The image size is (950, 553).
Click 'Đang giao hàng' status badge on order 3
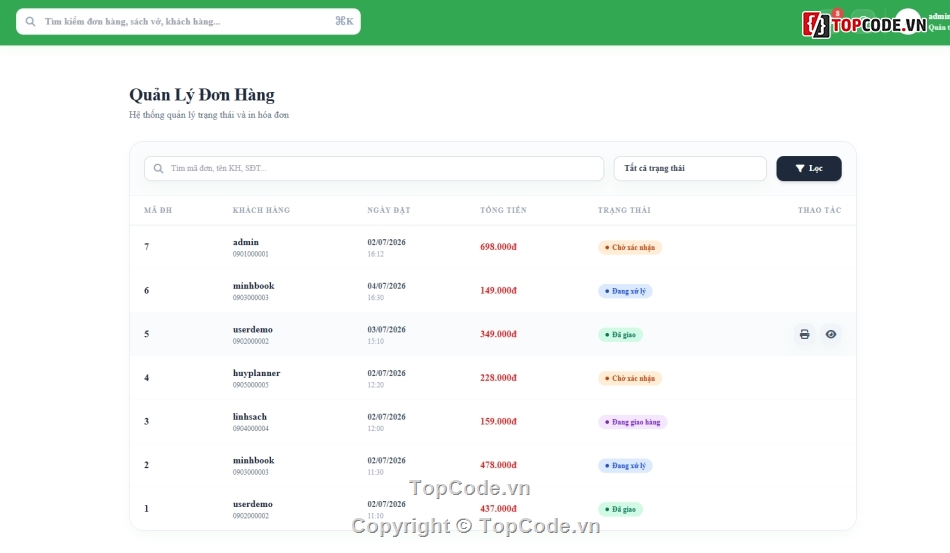(633, 422)
